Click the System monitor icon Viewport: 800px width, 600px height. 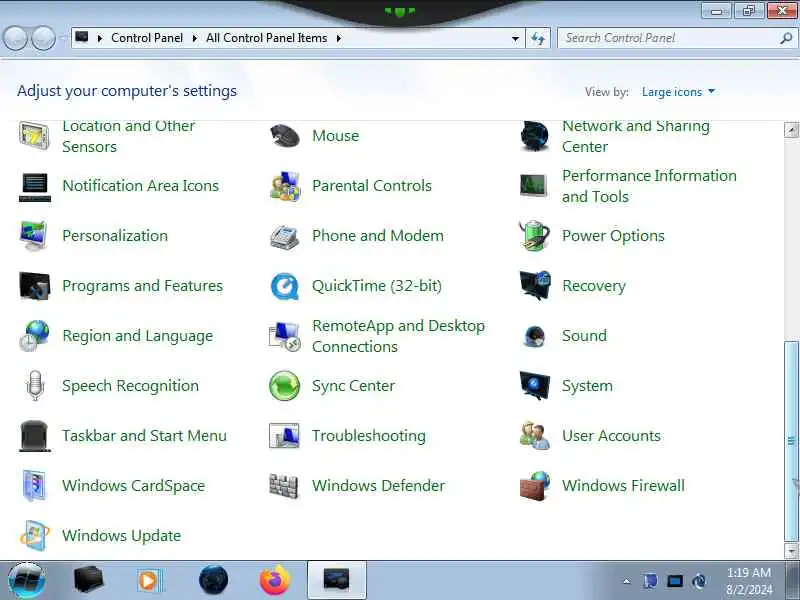[x=535, y=385]
